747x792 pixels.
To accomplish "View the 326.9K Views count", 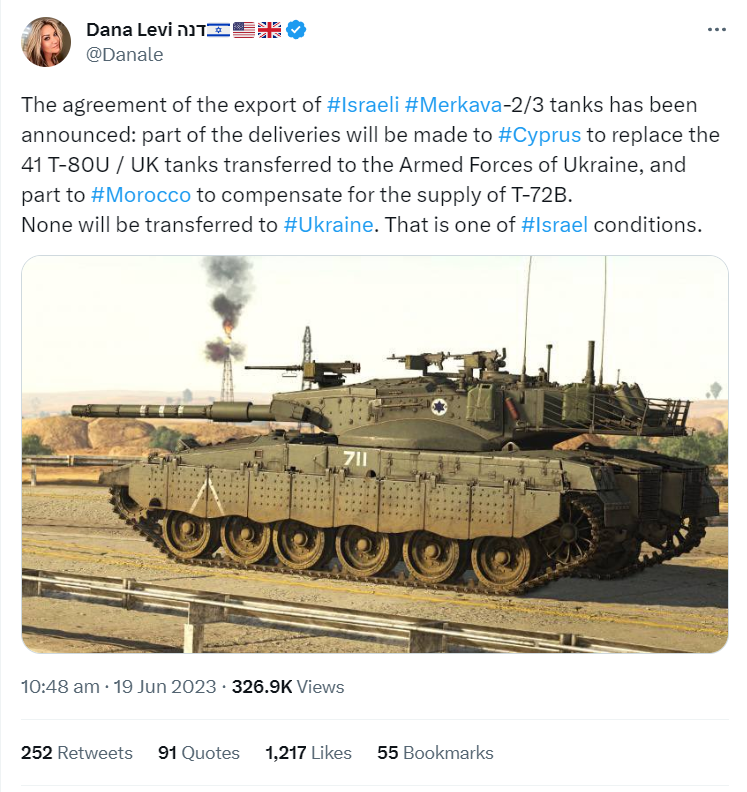I will [288, 687].
